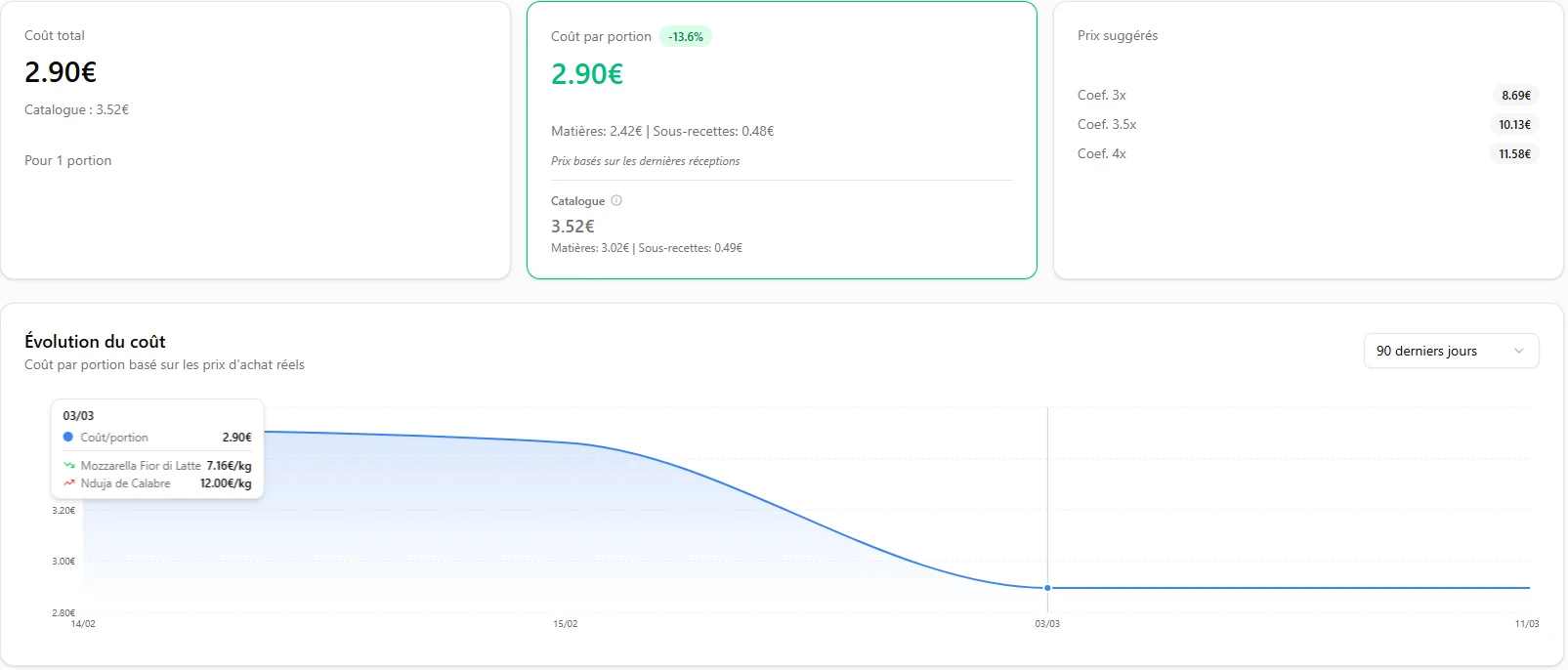Click the large green 2.90€ portion cost
This screenshot has width=1568, height=670.
coord(587,74)
